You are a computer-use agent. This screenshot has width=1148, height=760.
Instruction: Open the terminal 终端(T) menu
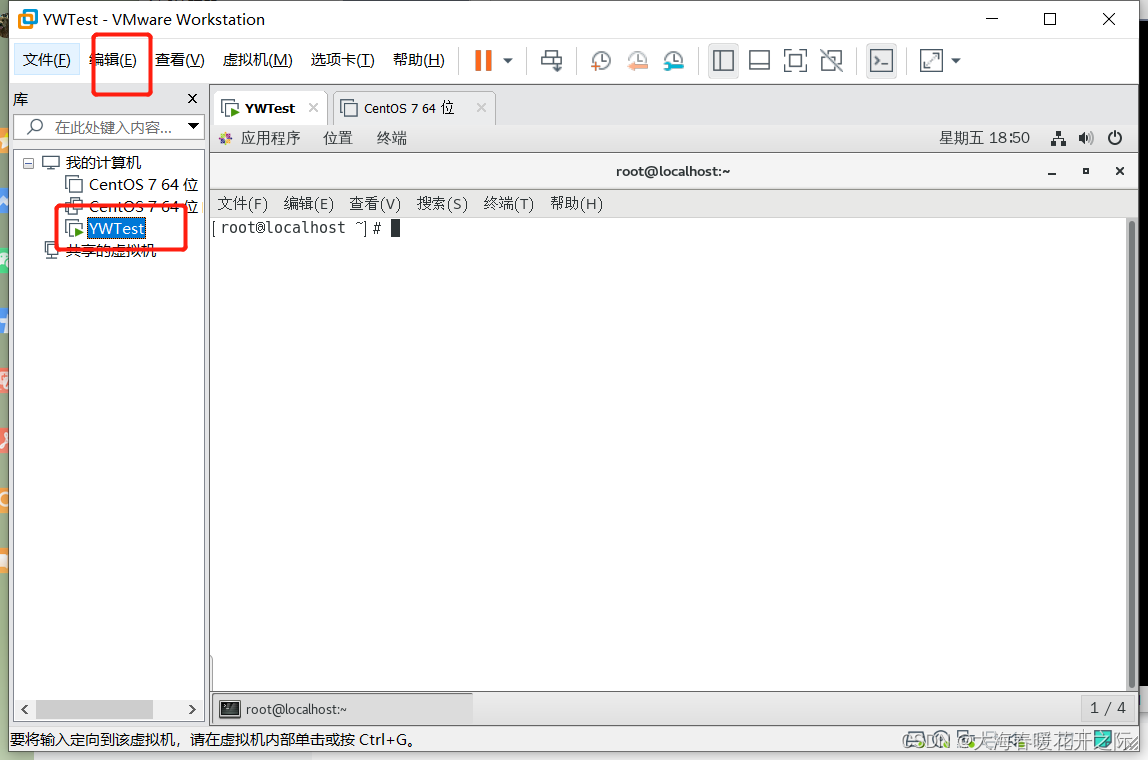click(x=508, y=204)
